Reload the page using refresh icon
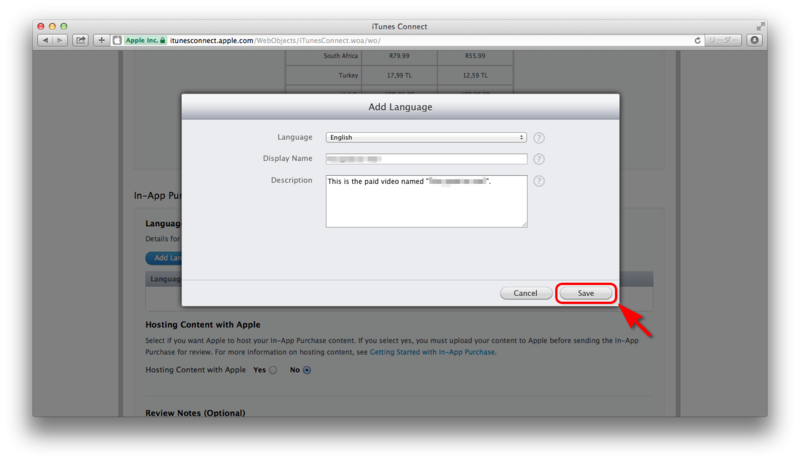Viewport: 800px width, 462px height. point(697,40)
